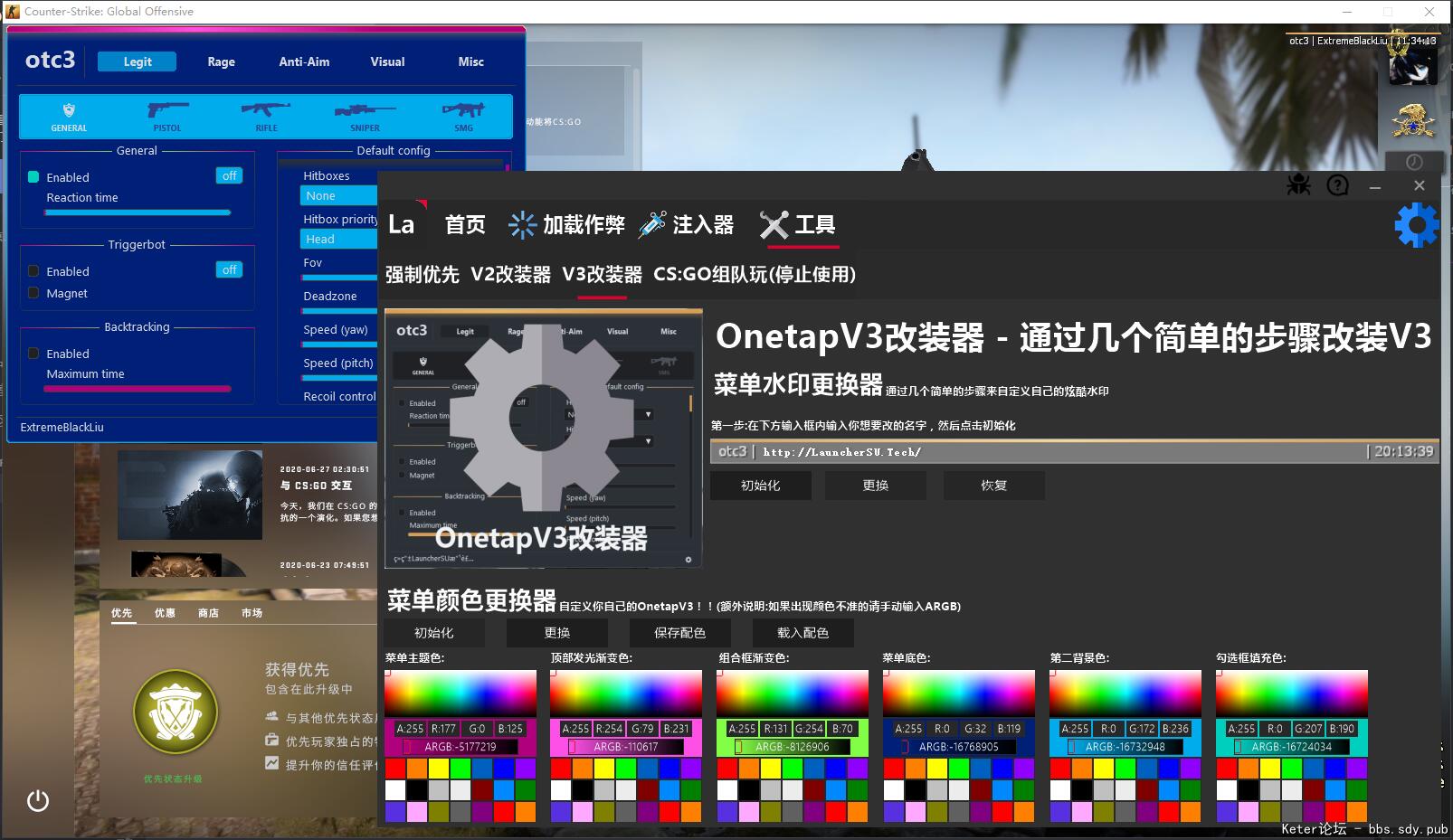Toggle General Enabled checkbox
The width and height of the screenshot is (1453, 840).
pyautogui.click(x=33, y=177)
